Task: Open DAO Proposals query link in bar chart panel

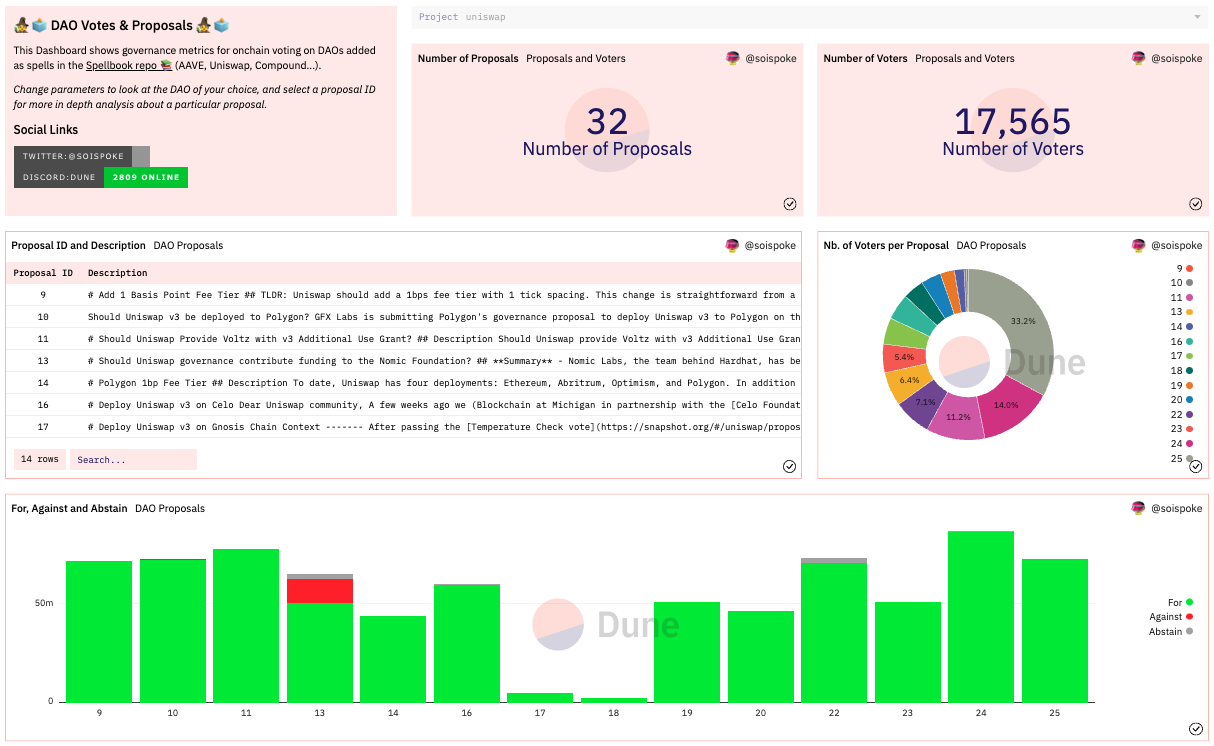Action: [x=170, y=508]
